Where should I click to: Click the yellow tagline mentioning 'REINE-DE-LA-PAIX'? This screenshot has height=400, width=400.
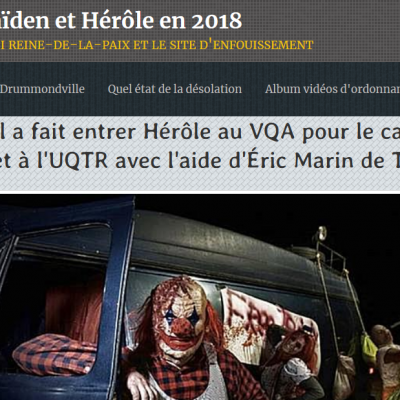pyautogui.click(x=157, y=45)
